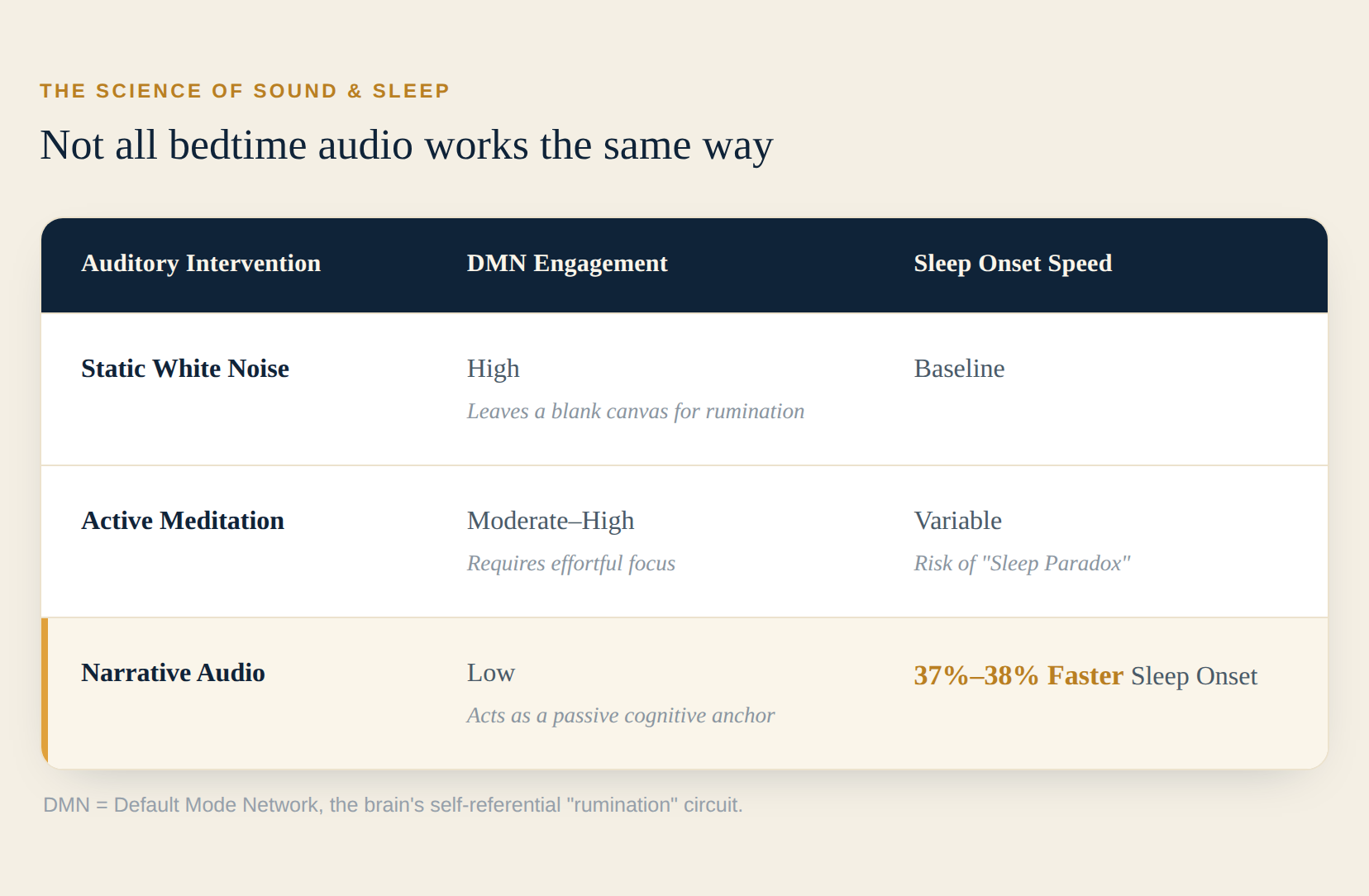Click the 'Static White Noise' row label
This screenshot has height=896, width=1369.
pyautogui.click(x=185, y=369)
